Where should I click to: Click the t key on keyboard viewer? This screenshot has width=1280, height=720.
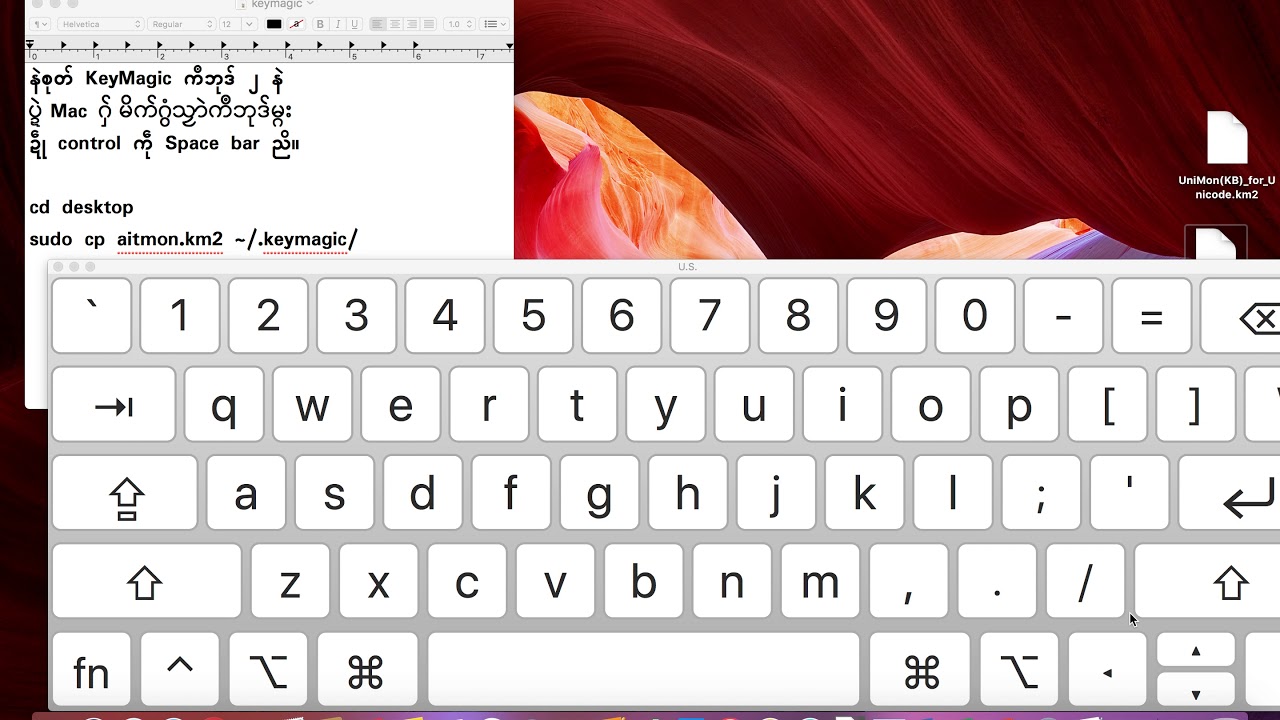[577, 405]
